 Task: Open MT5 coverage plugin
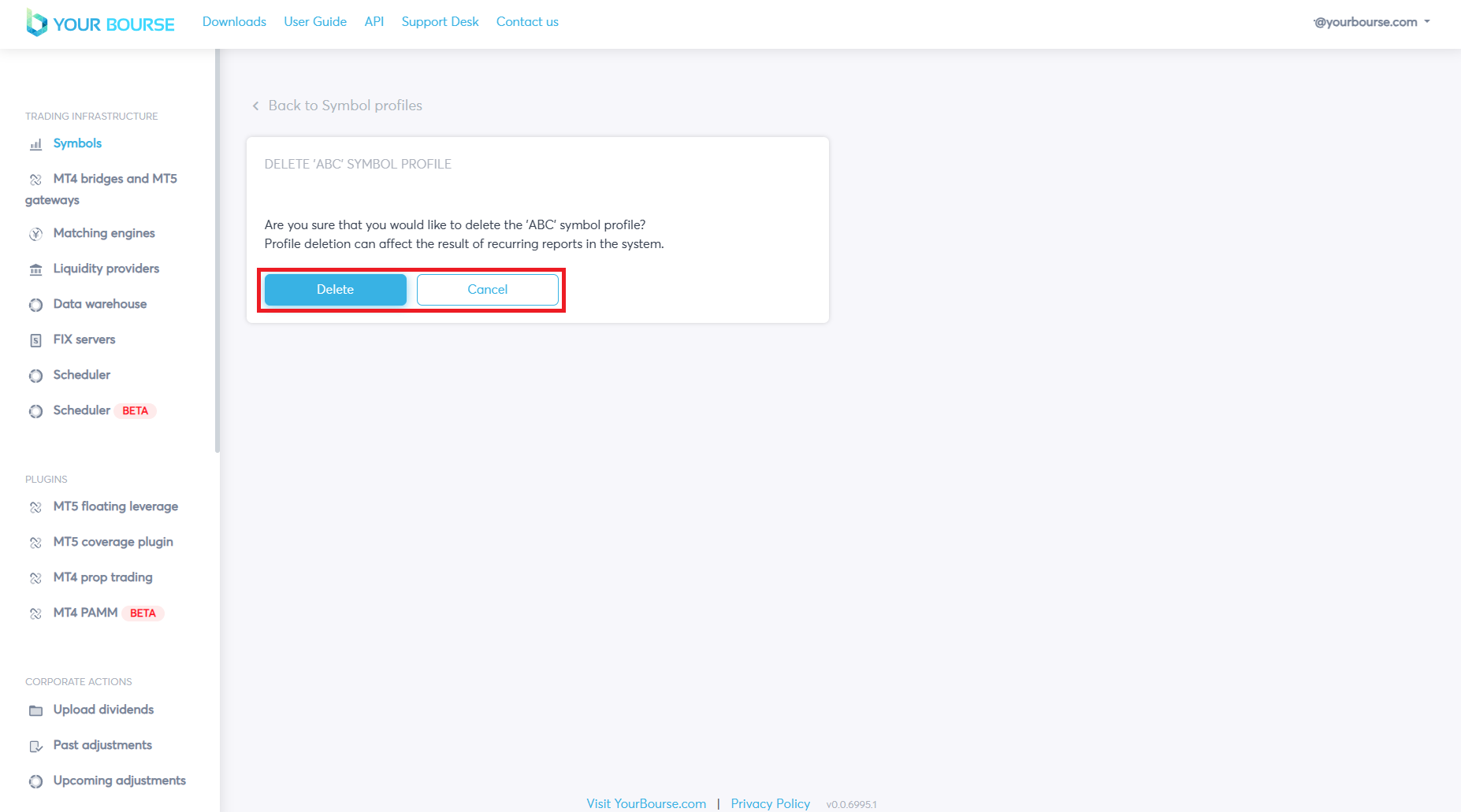(113, 542)
